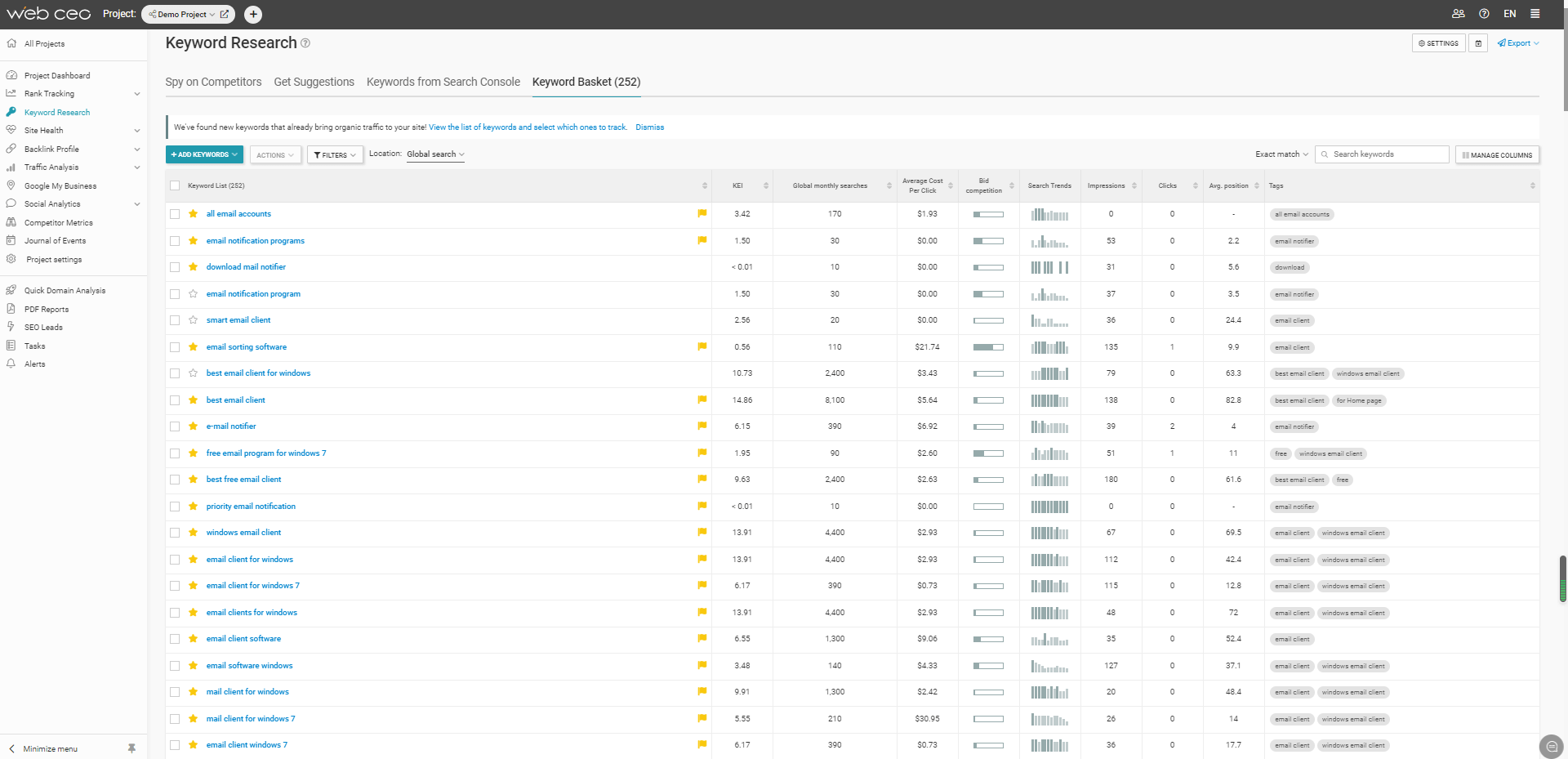Image resolution: width=1568 pixels, height=759 pixels.
Task: Open search trends chart for windows email client
Action: click(x=1049, y=534)
